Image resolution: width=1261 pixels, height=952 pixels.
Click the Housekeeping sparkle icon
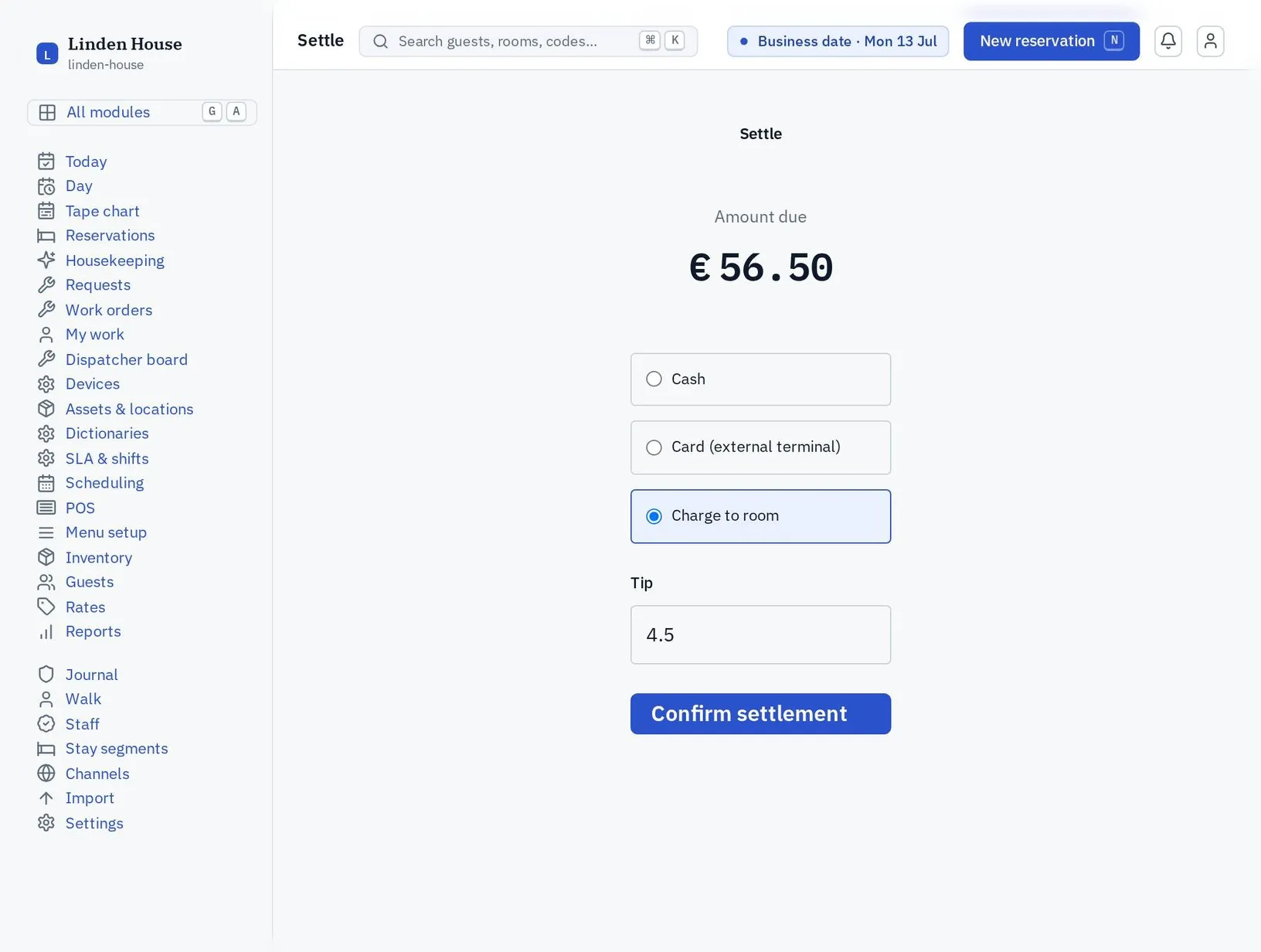pyautogui.click(x=46, y=260)
